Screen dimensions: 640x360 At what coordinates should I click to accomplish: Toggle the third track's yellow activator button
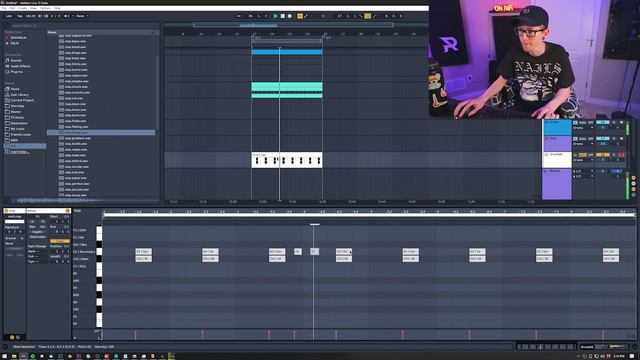click(x=602, y=155)
